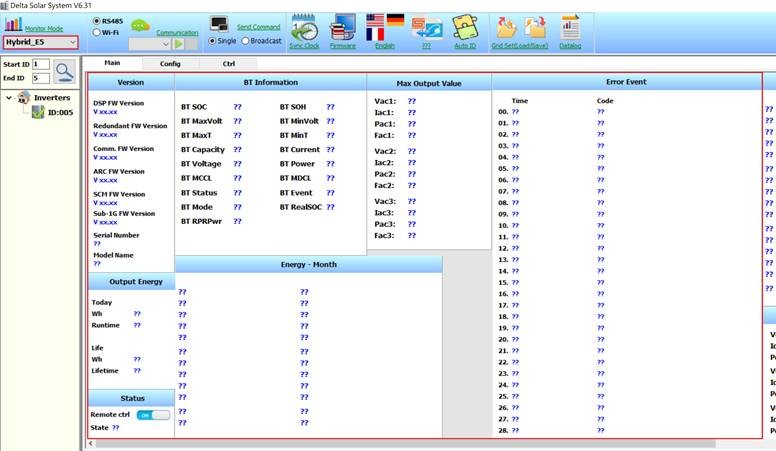Click the Datalog report icon

tap(570, 28)
